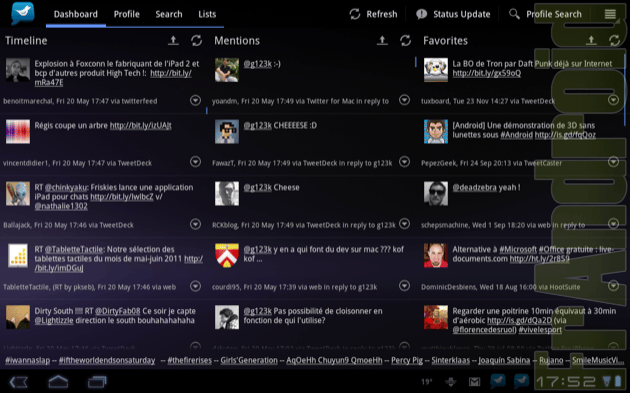Refresh the Favorites column
The height and width of the screenshot is (393, 630).
pos(614,40)
